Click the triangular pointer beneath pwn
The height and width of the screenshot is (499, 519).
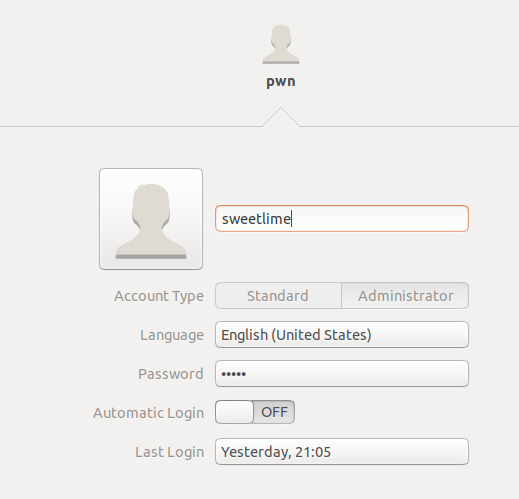click(x=281, y=117)
